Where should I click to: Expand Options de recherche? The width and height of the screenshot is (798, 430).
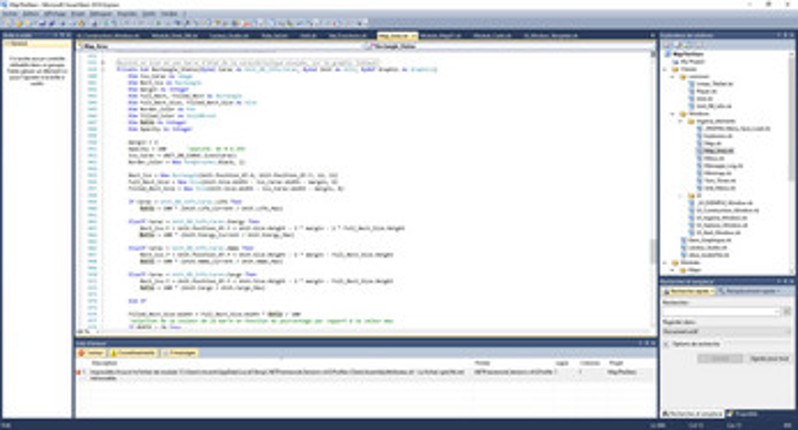coord(666,344)
